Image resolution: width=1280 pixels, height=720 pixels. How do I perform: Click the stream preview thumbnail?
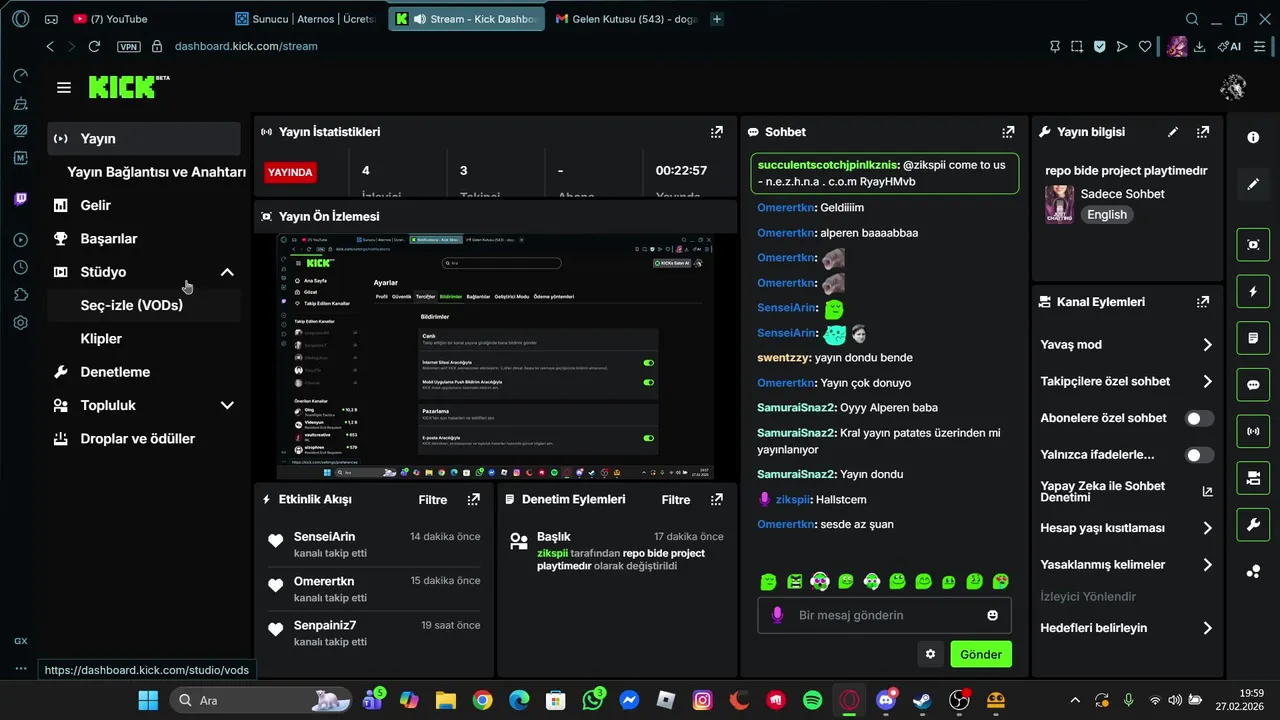tap(495, 356)
